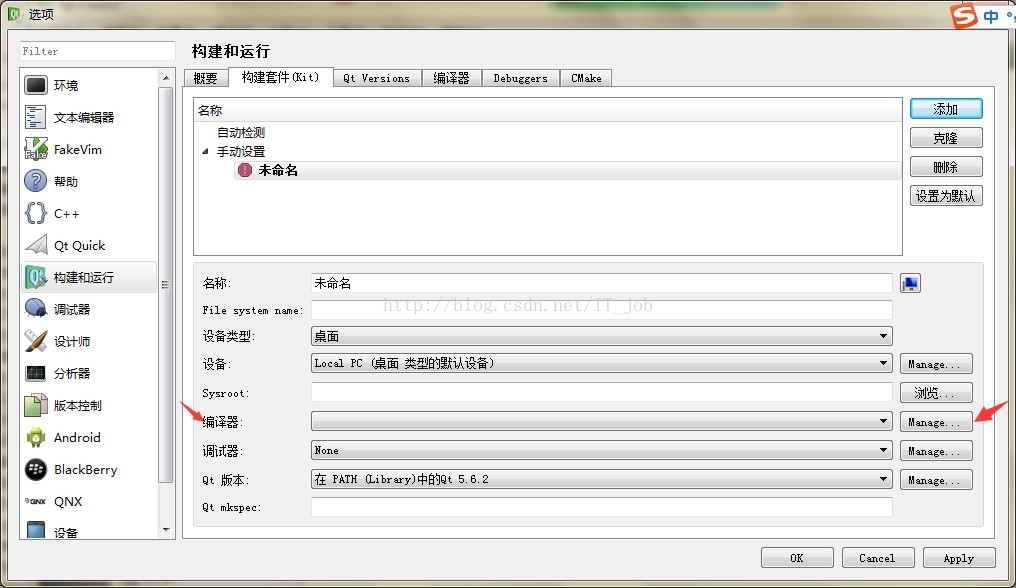Open the empty 编译器 compiler dropdown

(x=601, y=421)
